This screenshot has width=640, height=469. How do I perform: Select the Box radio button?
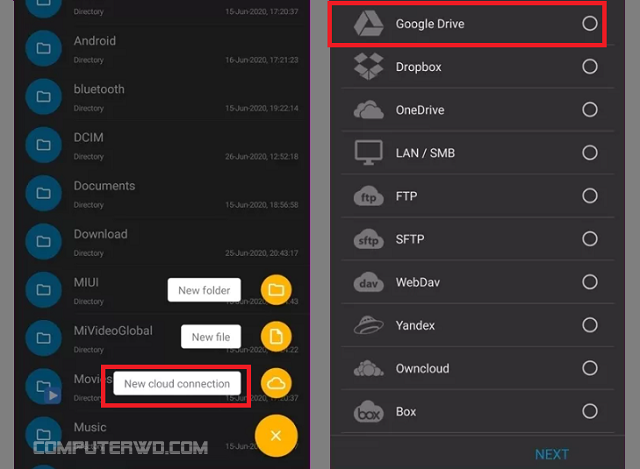pyautogui.click(x=590, y=411)
